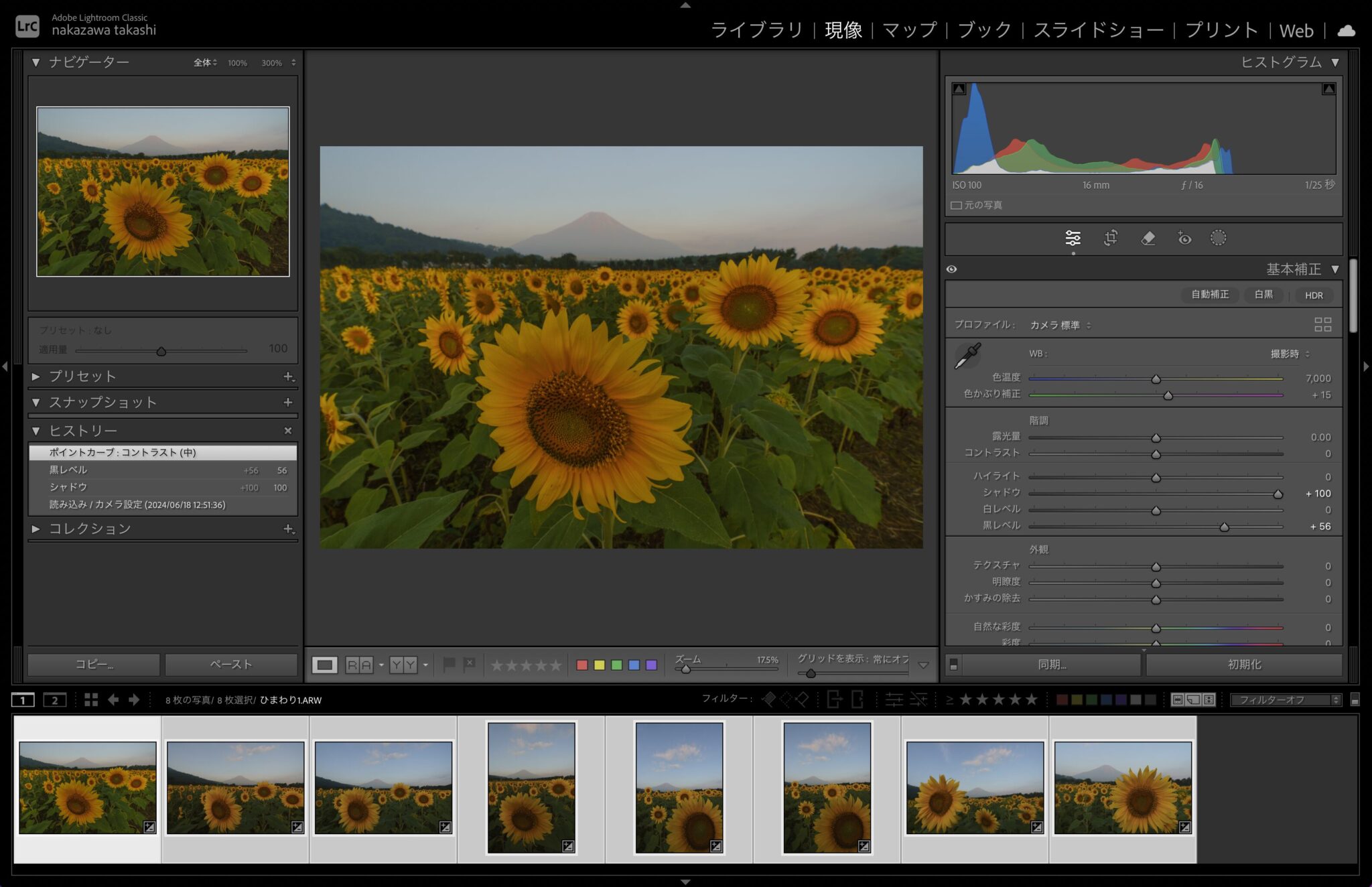1372x887 pixels.
Task: Enable the 元の写真 checkbox
Action: pyautogui.click(x=957, y=205)
